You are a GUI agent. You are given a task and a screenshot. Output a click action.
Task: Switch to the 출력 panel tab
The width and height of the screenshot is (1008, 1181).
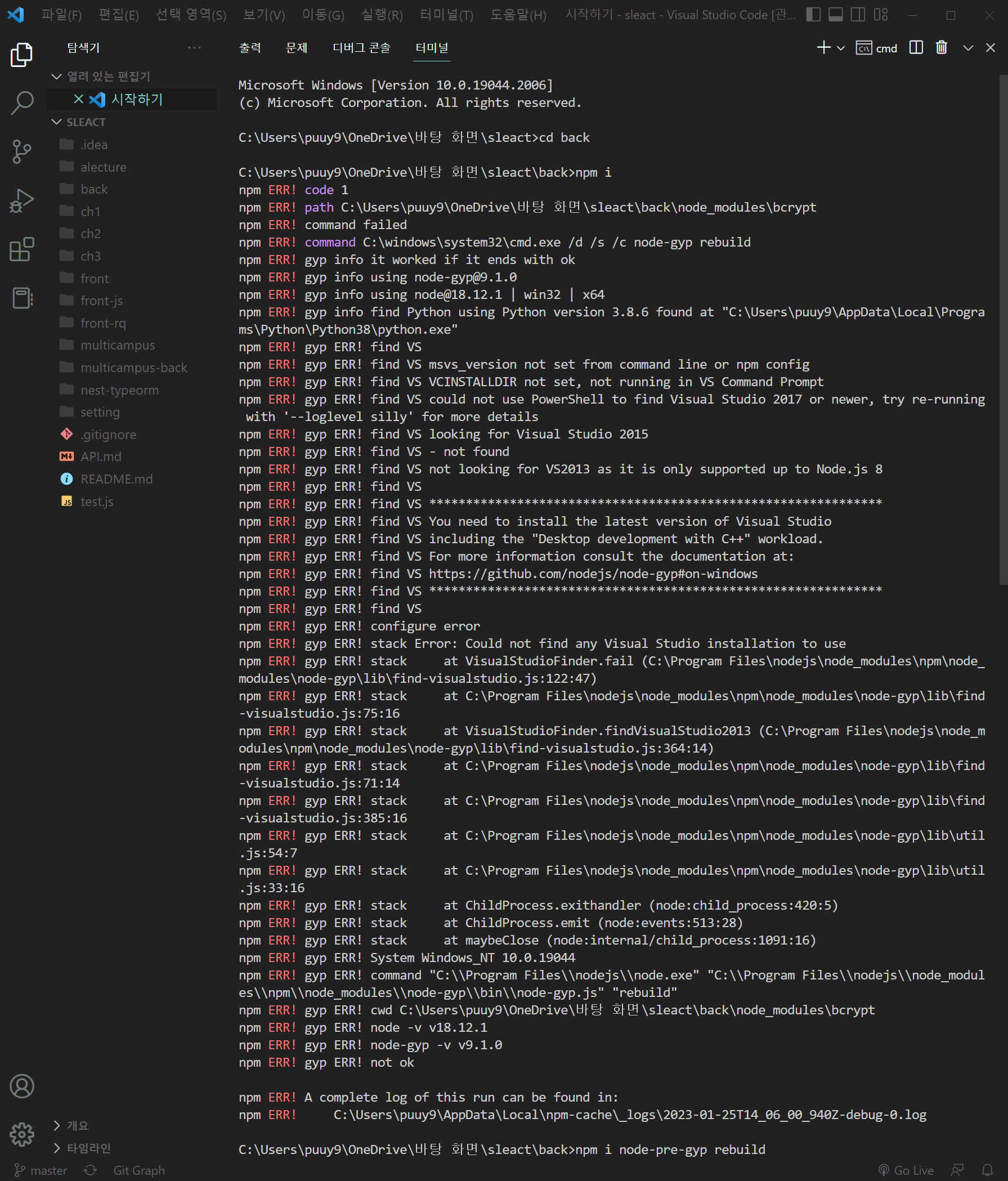click(250, 48)
